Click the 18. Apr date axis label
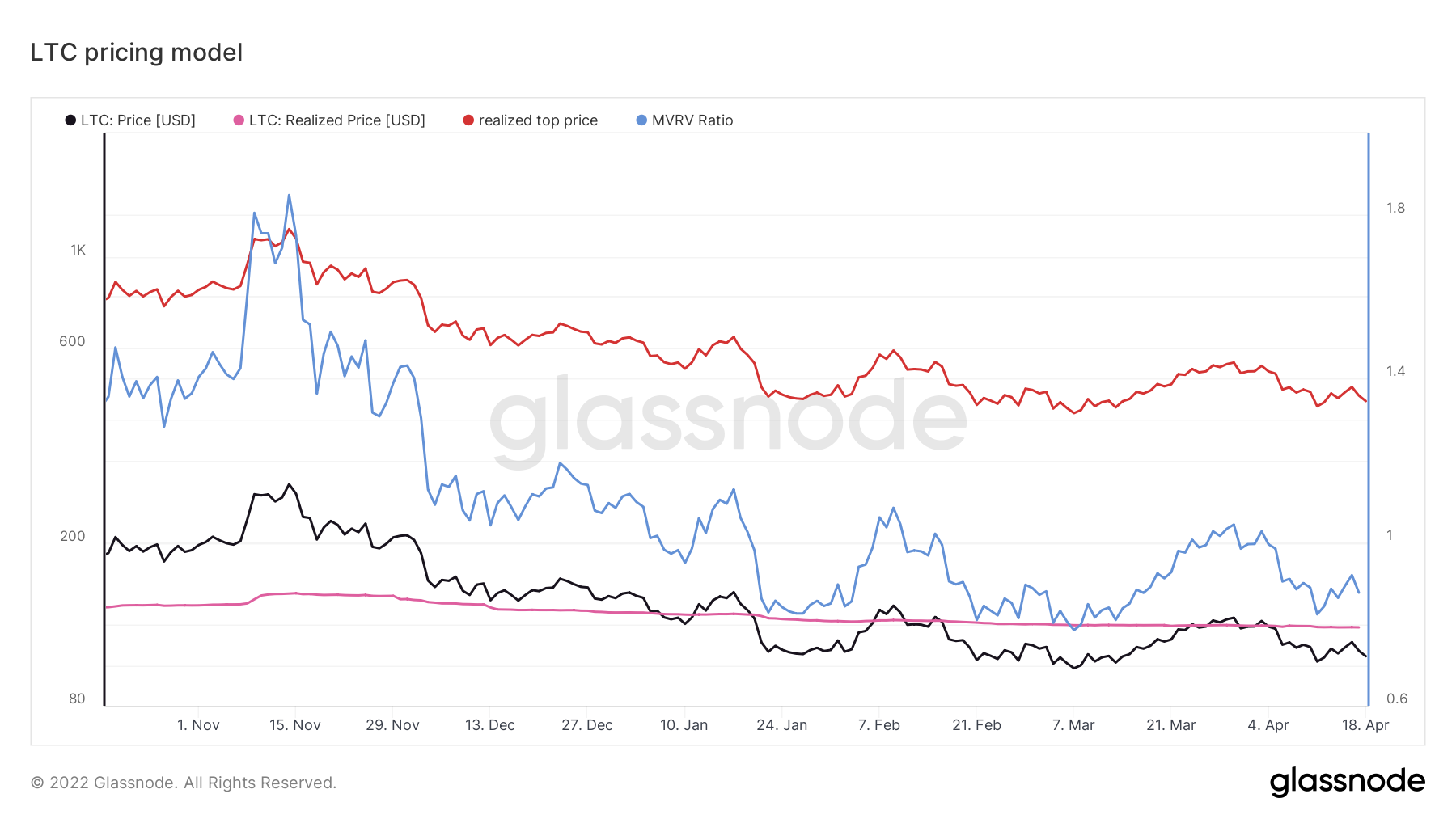The image size is (1456, 819). tap(1365, 725)
